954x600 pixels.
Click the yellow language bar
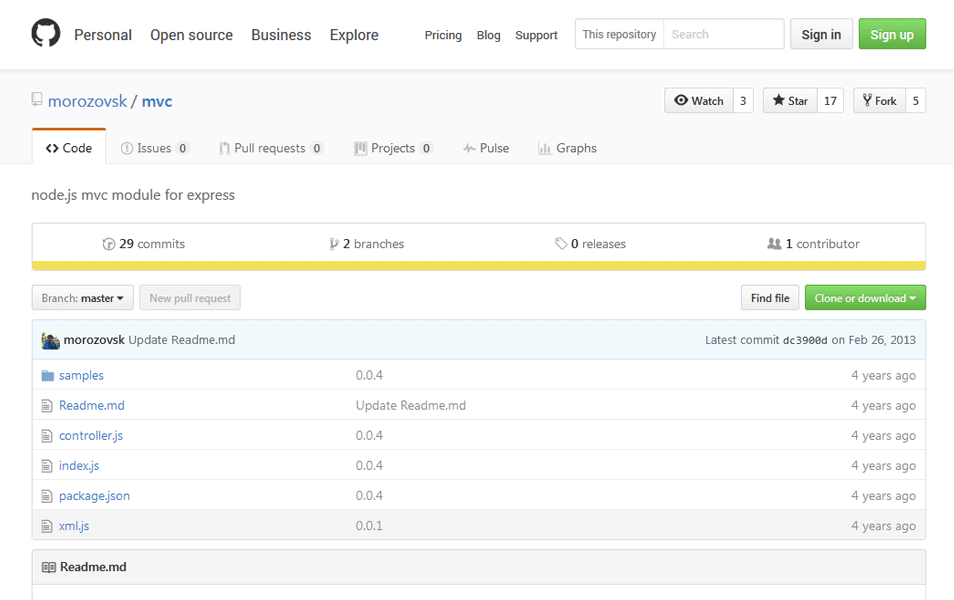(x=479, y=266)
